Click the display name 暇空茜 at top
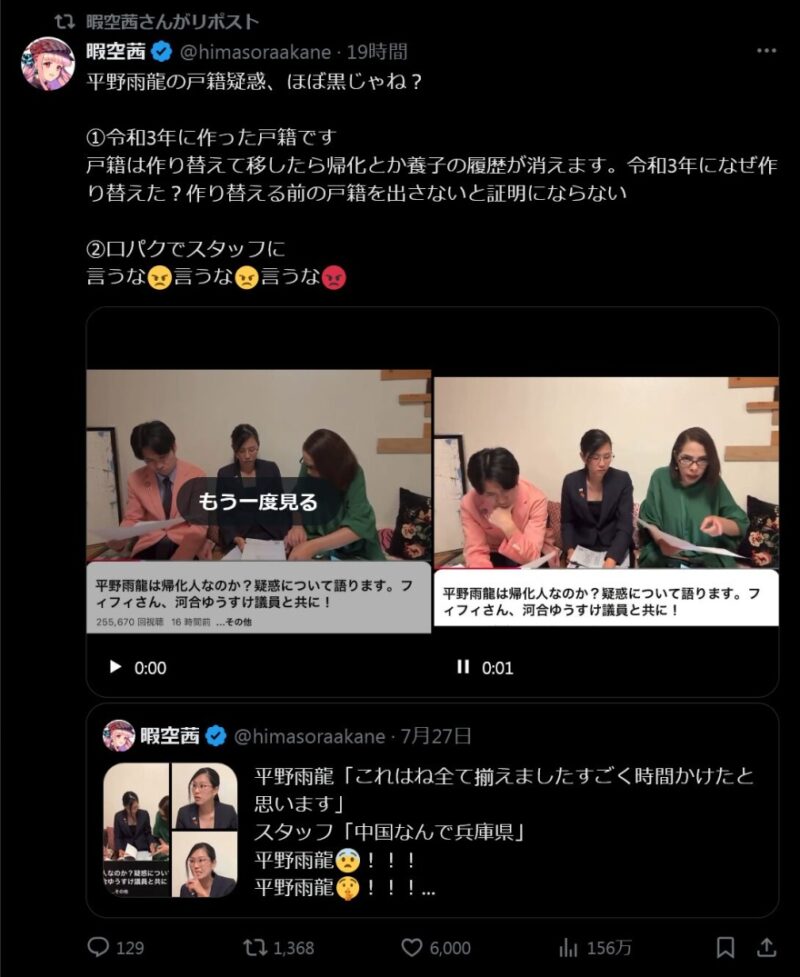Image resolution: width=800 pixels, height=977 pixels. coord(115,52)
